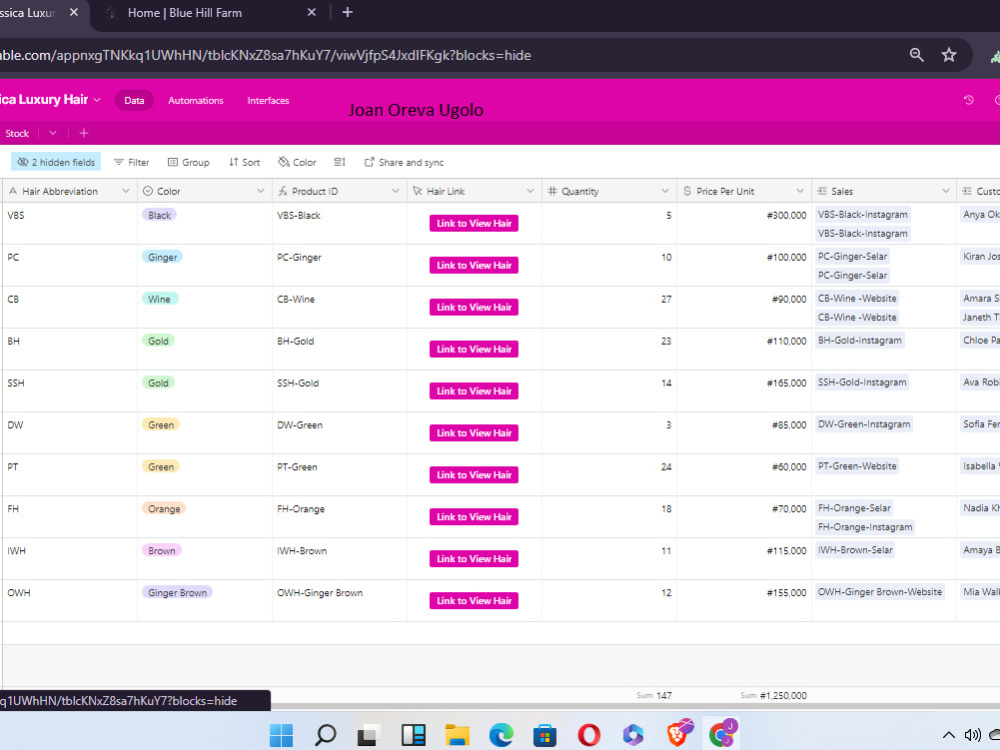Open Windows Start menu

(281, 735)
